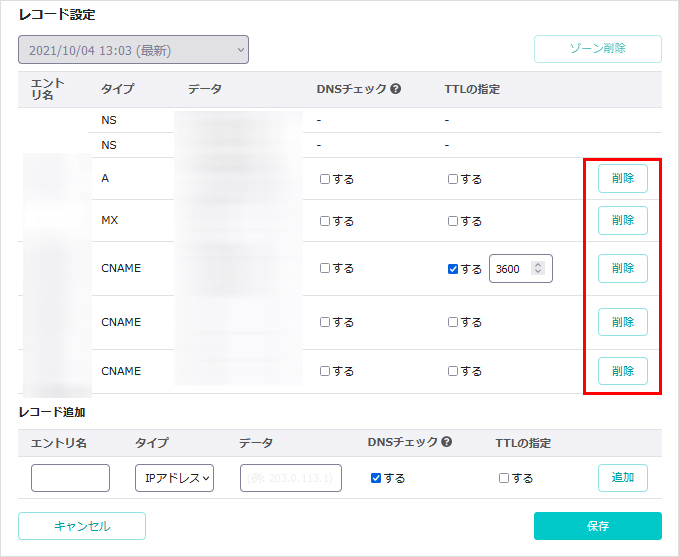The width and height of the screenshot is (679, 557).
Task: Uncheck TTL setting on first CNAME record
Action: tap(454, 269)
